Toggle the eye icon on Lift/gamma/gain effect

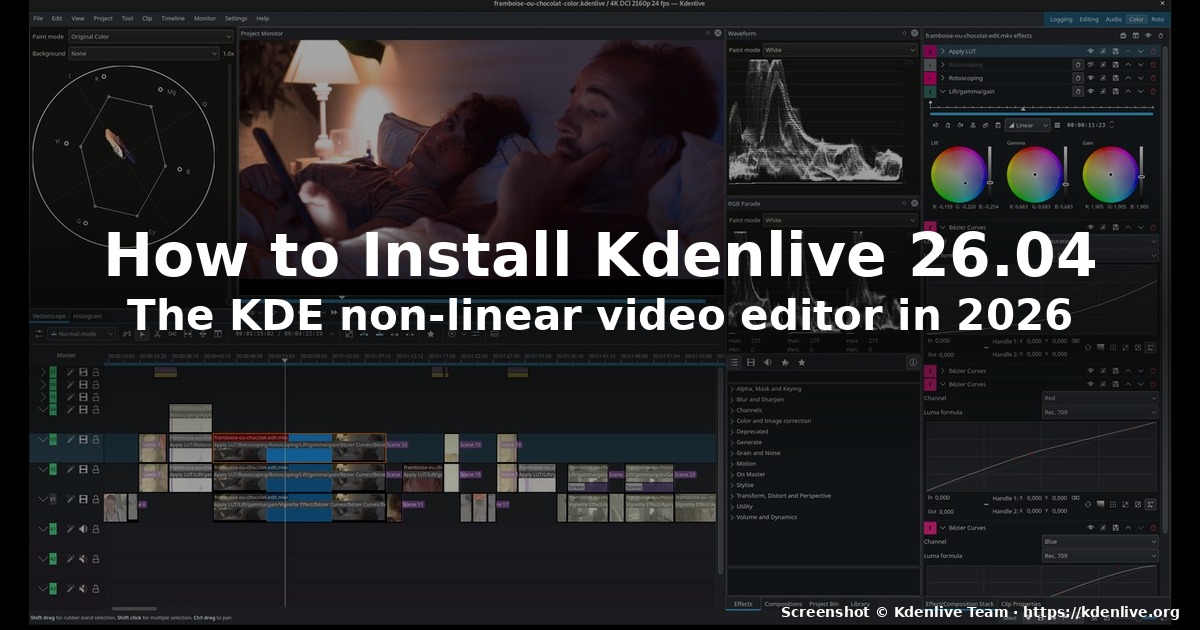pos(1091,91)
